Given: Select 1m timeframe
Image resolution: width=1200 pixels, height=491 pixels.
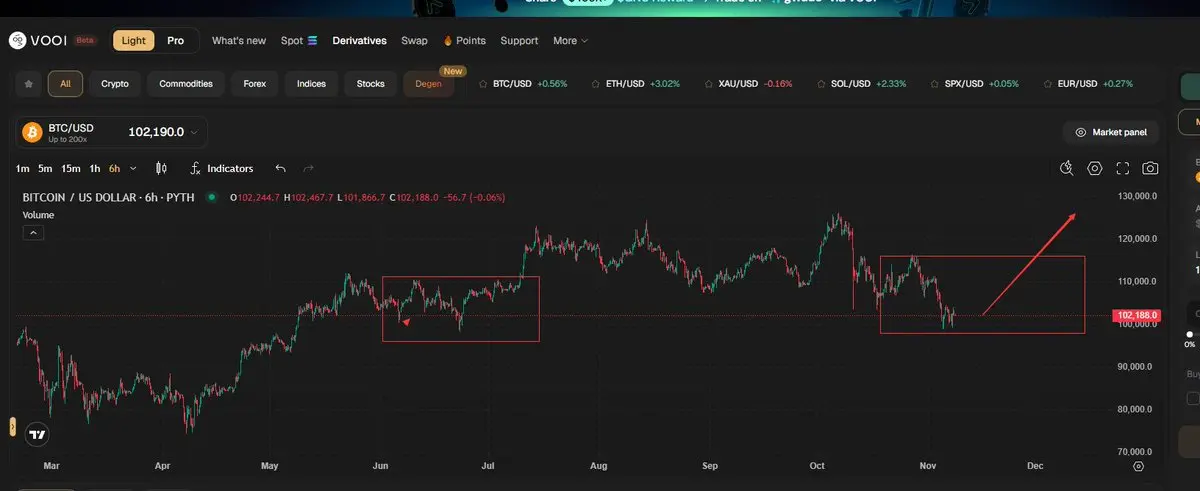Looking at the screenshot, I should click(x=22, y=168).
